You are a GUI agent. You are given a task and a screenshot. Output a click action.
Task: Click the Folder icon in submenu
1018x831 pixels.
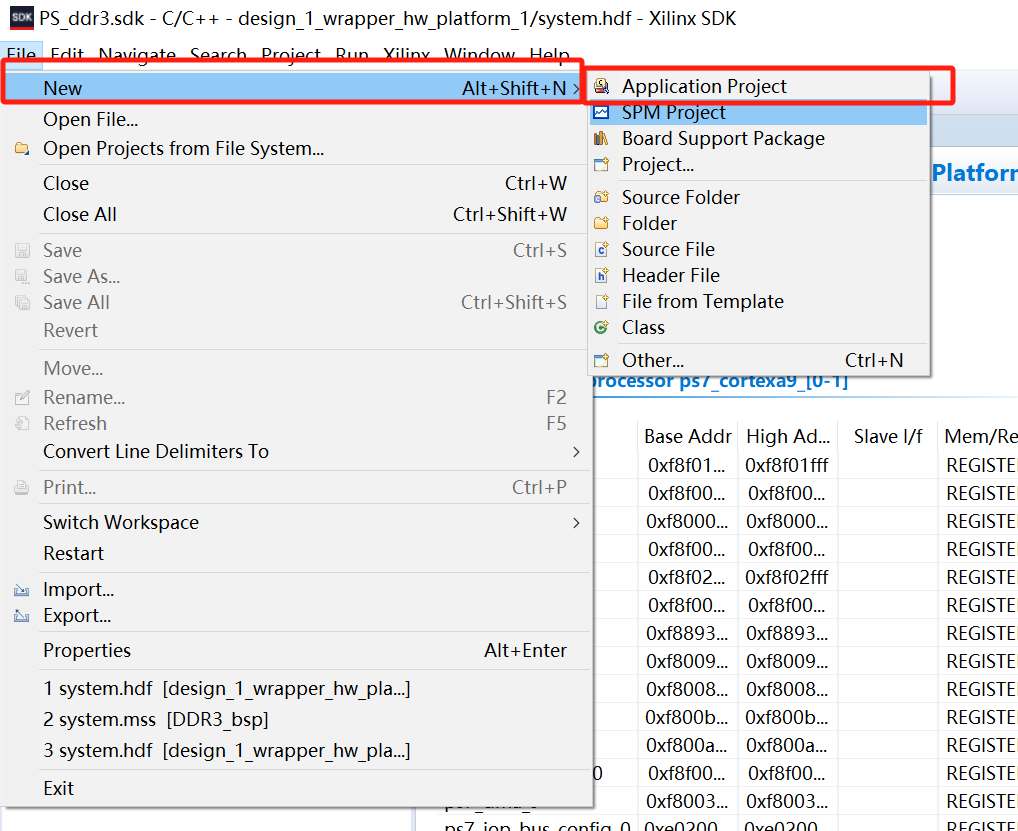coord(602,223)
